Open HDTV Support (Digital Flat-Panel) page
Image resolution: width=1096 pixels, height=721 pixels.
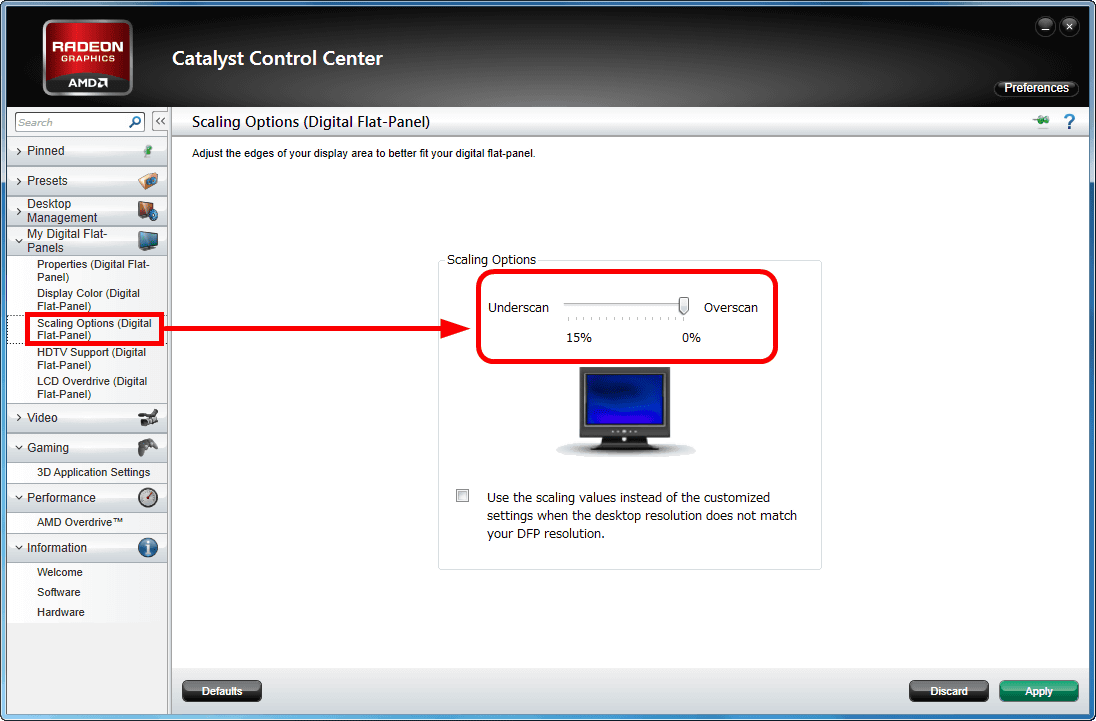point(92,358)
